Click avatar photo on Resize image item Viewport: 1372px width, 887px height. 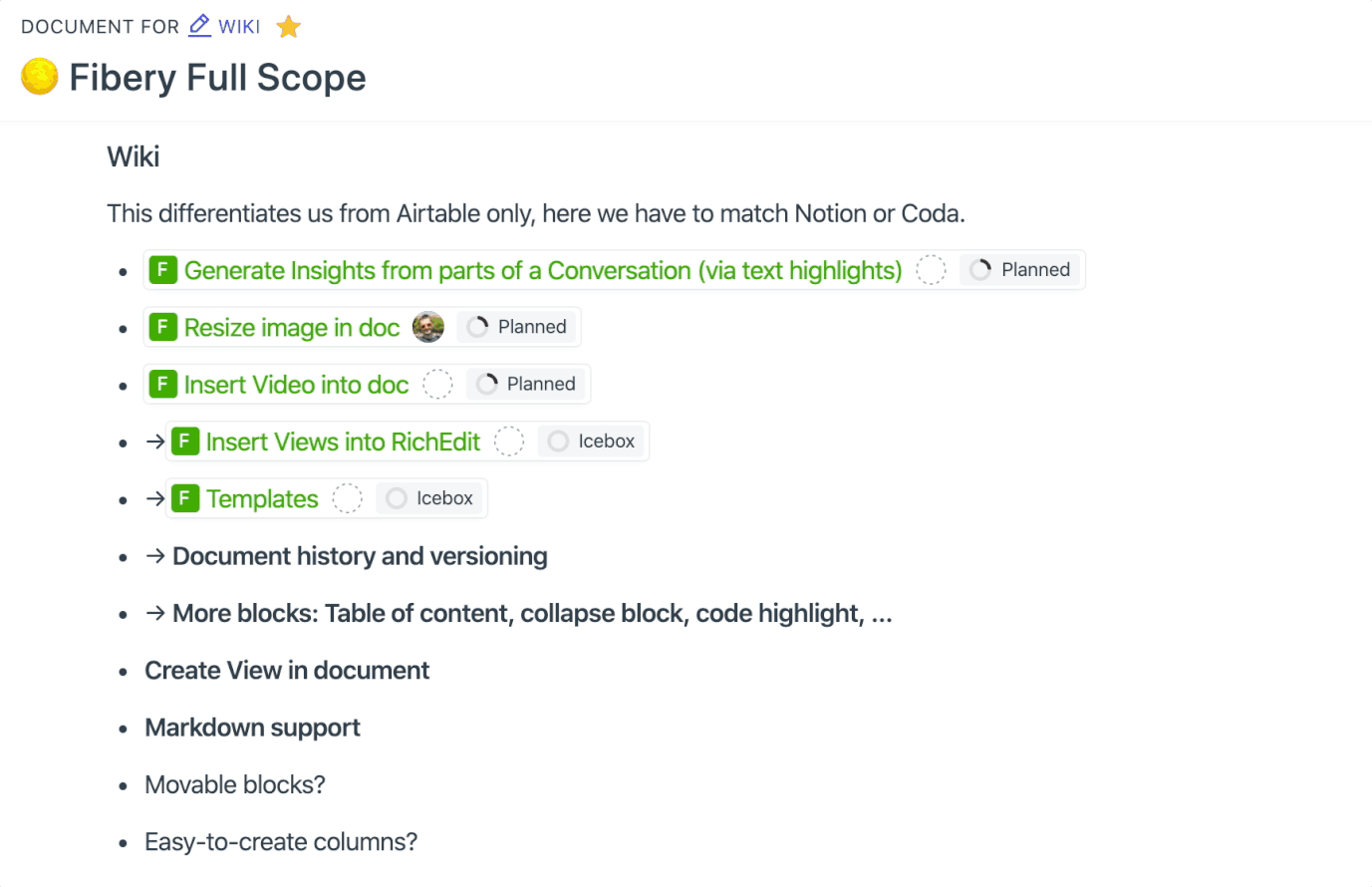pyautogui.click(x=428, y=327)
